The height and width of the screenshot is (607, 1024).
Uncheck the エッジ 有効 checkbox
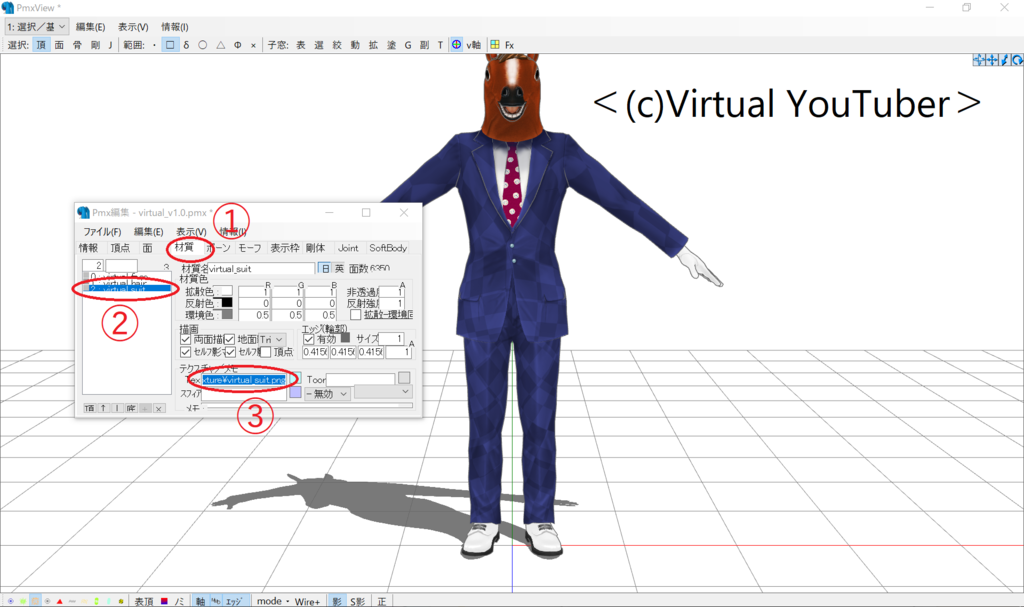pyautogui.click(x=309, y=339)
